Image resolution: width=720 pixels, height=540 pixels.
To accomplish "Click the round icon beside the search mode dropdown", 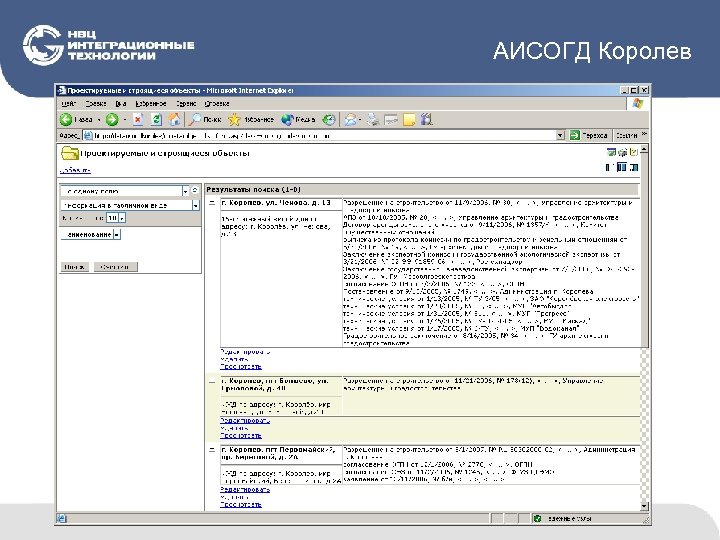I will coord(195,190).
